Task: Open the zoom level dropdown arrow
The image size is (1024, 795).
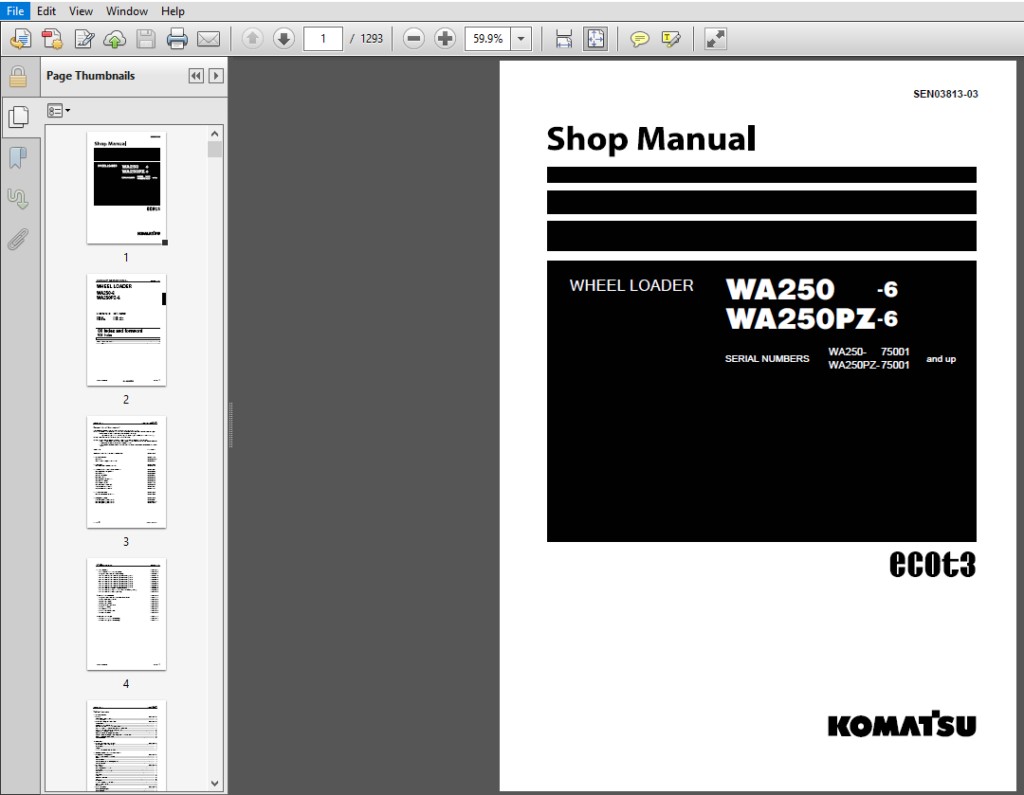Action: [521, 39]
